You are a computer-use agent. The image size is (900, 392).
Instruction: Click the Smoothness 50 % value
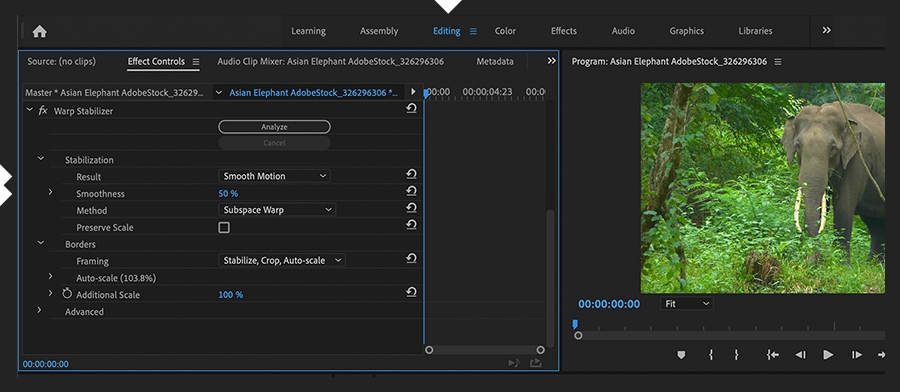coord(228,193)
